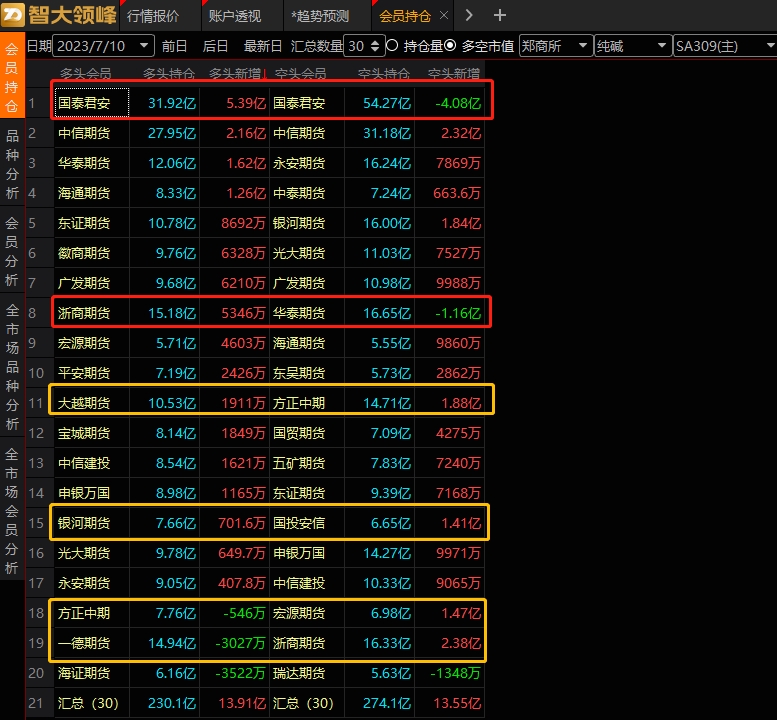Go to next day with 后日
The height and width of the screenshot is (720, 777).
[215, 46]
